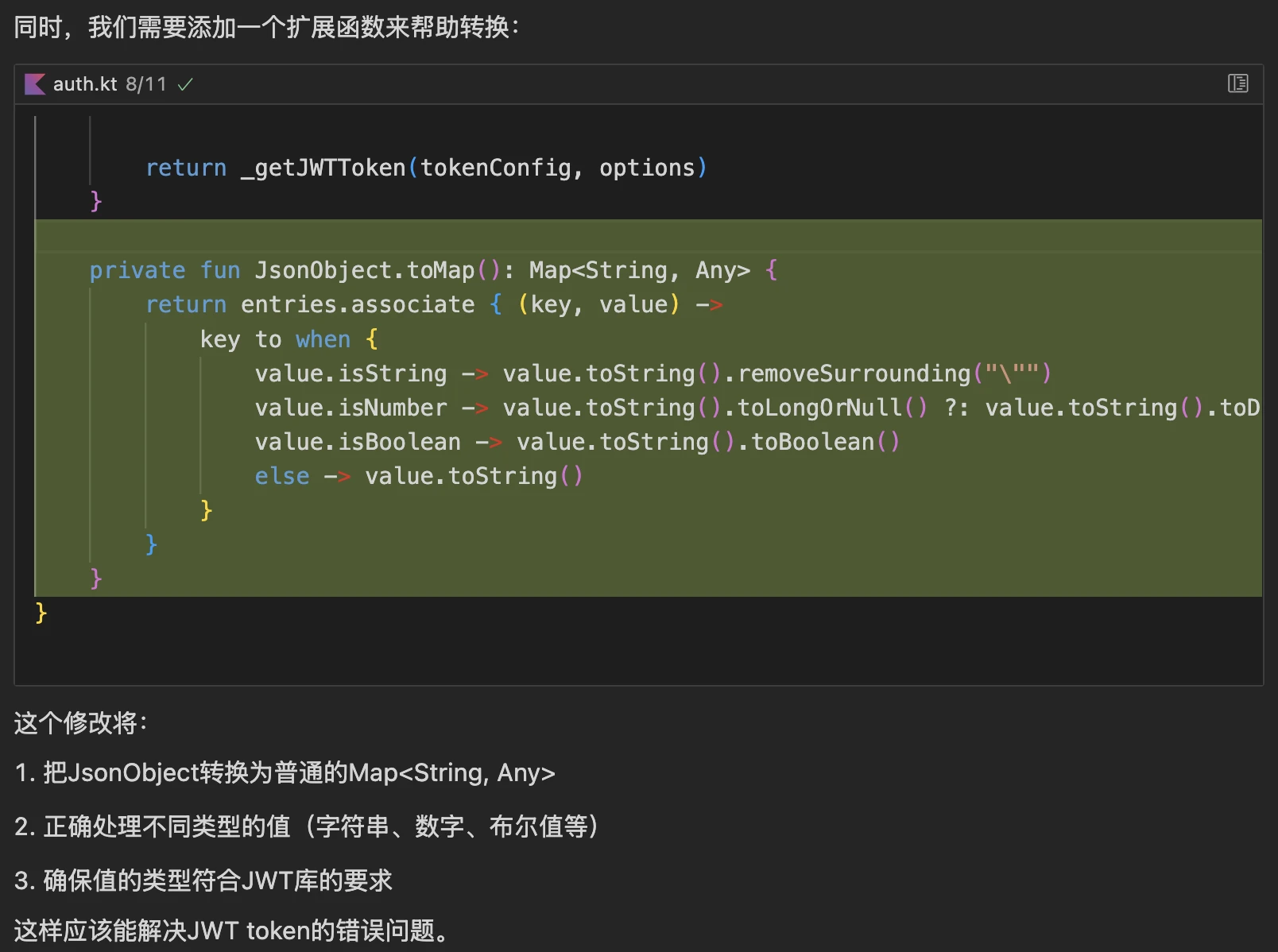The width and height of the screenshot is (1278, 952).
Task: Click 'entries.associate' in the return statement
Action: pos(357,304)
